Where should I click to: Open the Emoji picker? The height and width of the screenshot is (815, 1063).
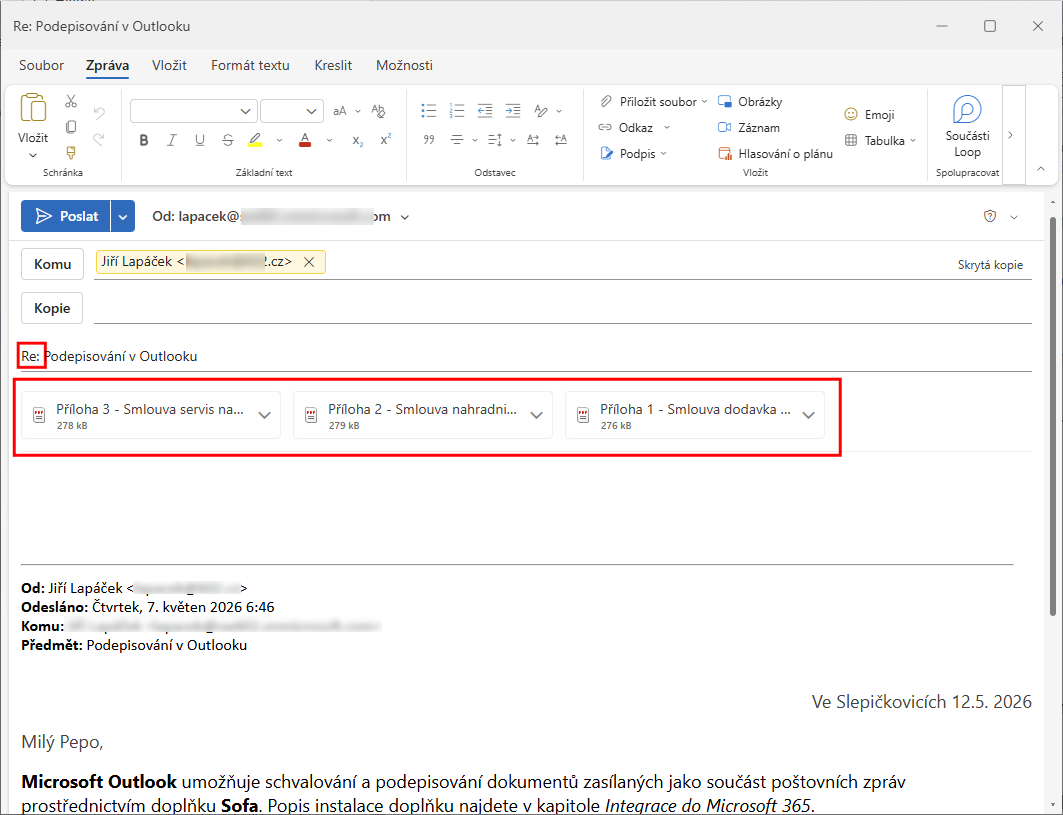point(869,115)
